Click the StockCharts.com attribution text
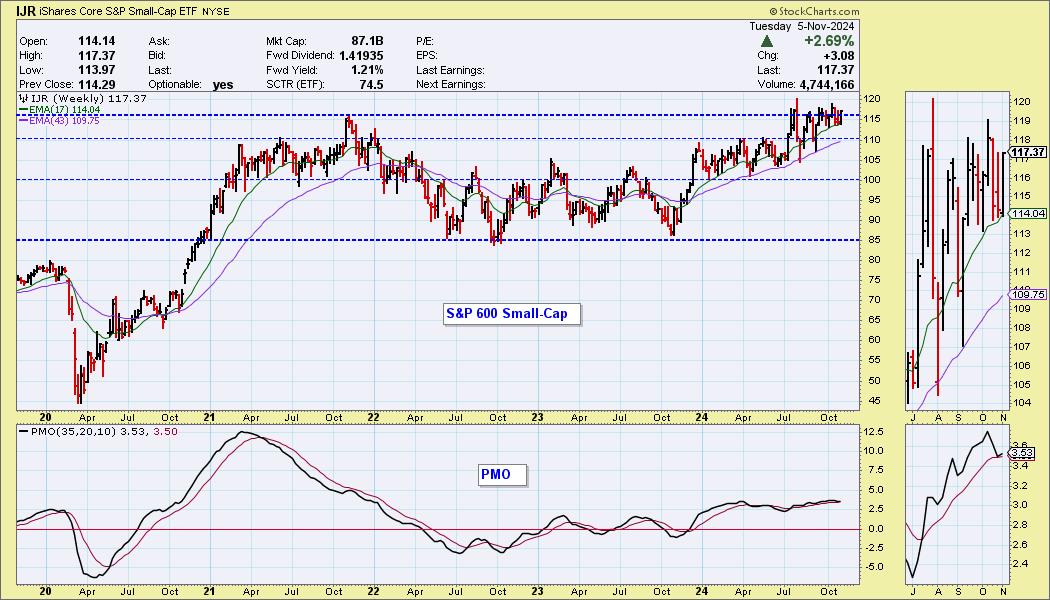The width and height of the screenshot is (1050, 600). 814,11
